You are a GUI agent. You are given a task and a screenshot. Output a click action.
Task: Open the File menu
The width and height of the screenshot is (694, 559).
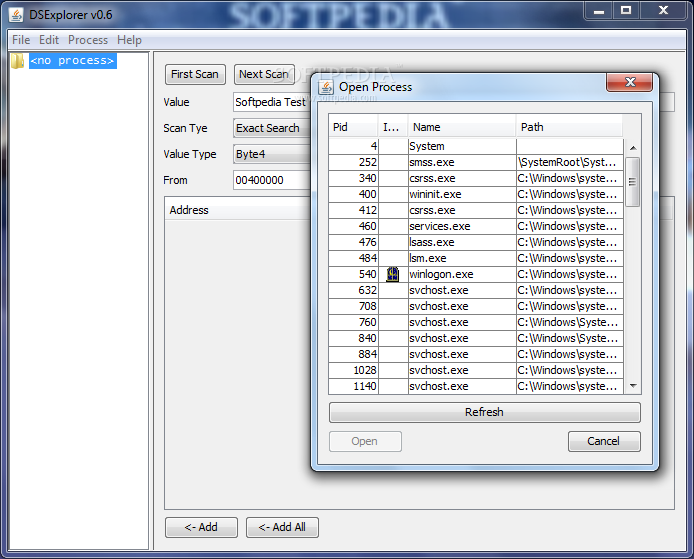point(21,40)
